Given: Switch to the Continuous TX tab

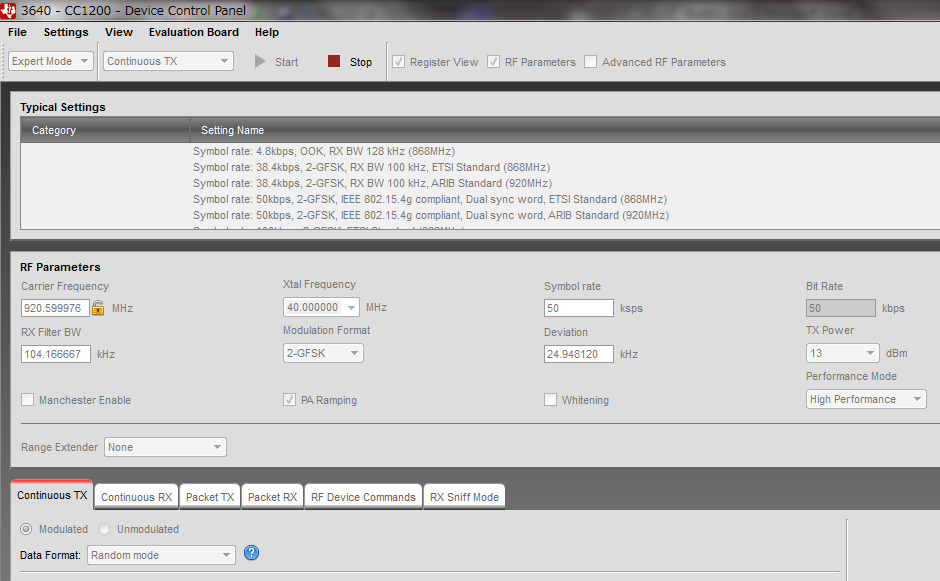Looking at the screenshot, I should pos(52,495).
